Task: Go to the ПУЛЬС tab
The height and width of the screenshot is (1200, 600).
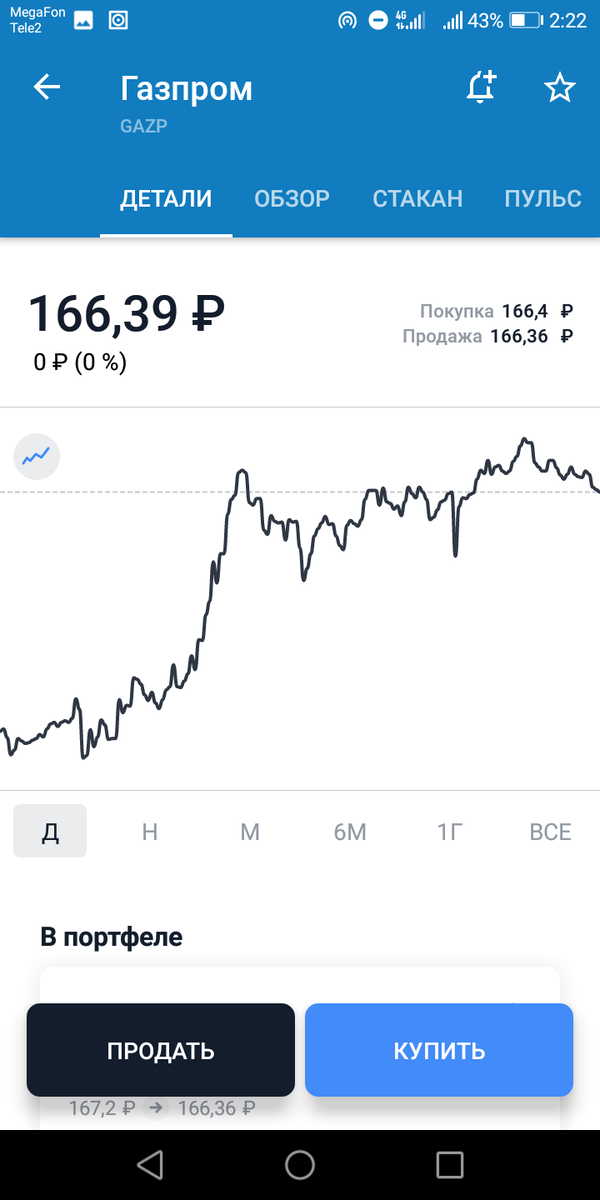Action: click(543, 198)
